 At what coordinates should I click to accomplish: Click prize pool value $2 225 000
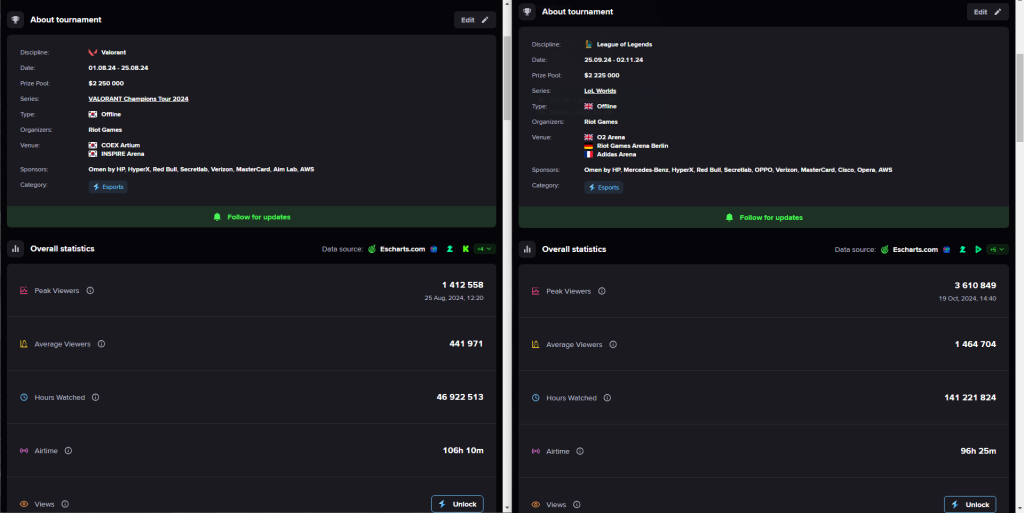[x=601, y=76]
